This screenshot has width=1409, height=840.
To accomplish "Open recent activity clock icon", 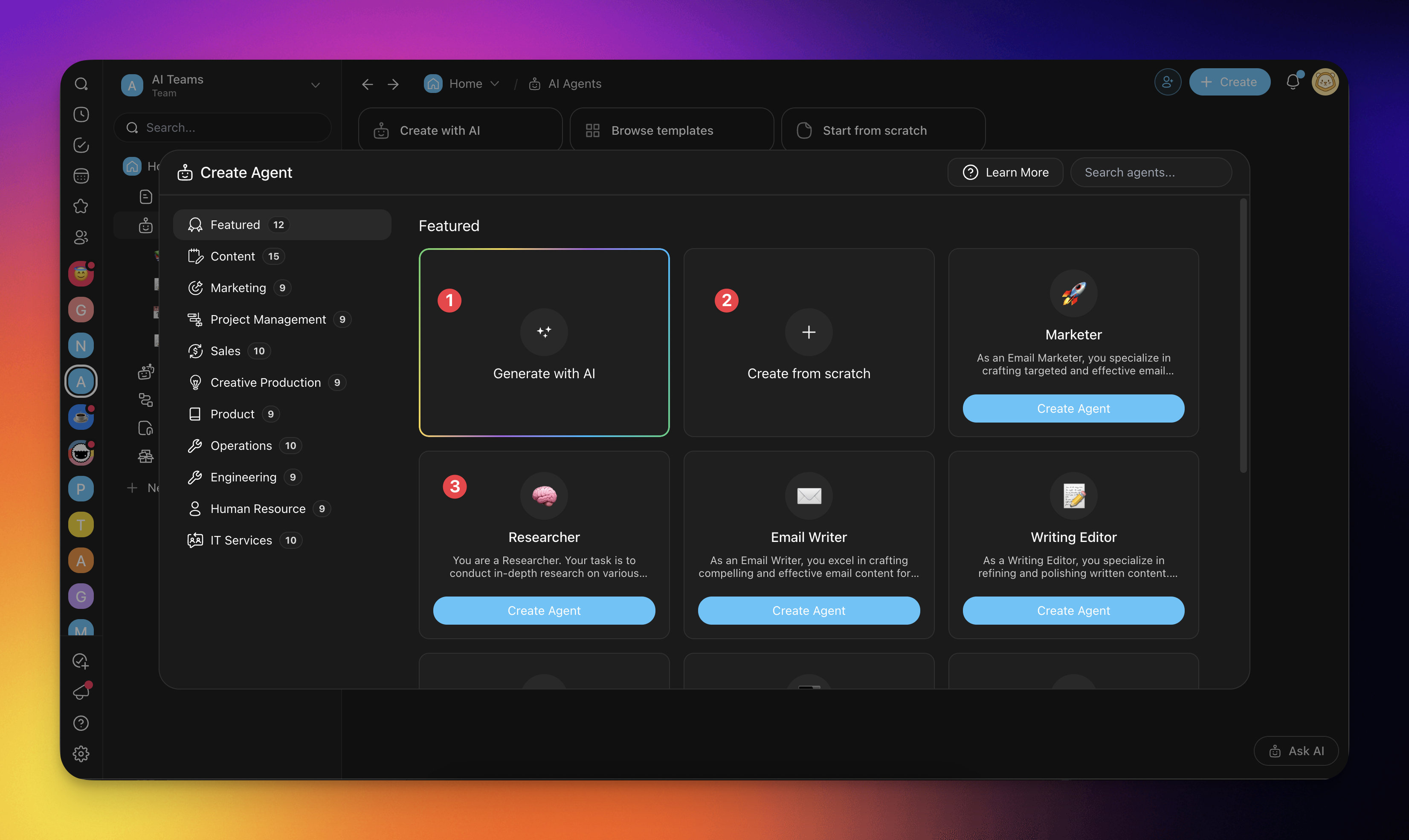I will point(81,114).
